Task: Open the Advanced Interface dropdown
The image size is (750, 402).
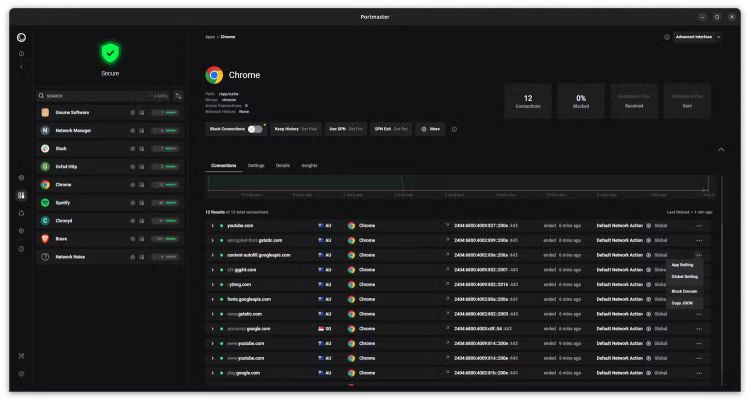Action: coord(697,37)
